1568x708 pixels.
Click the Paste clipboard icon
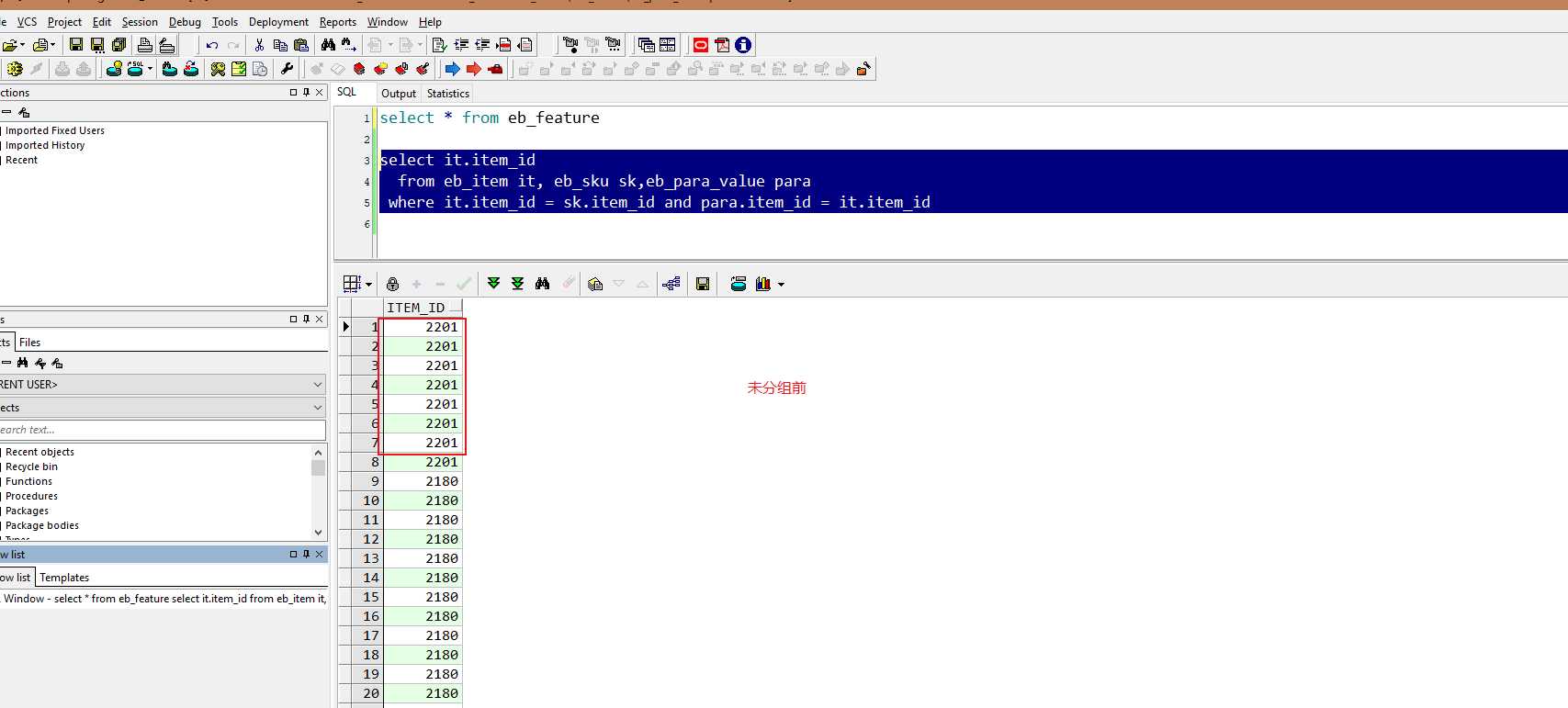(301, 45)
